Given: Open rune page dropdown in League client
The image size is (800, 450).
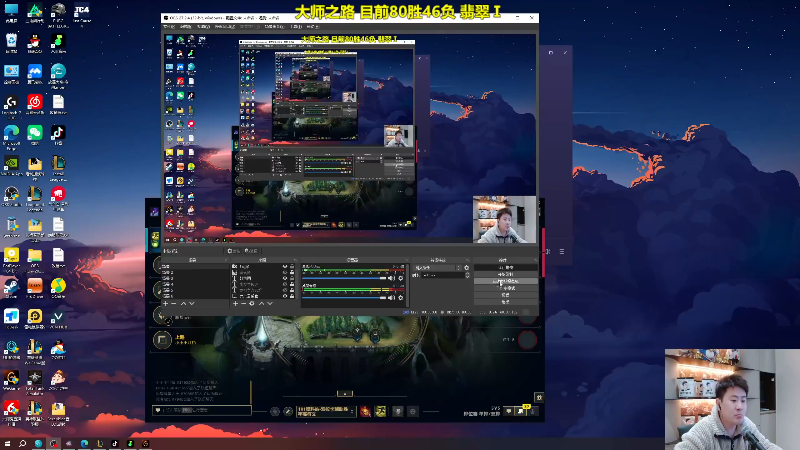Looking at the screenshot, I should [326, 411].
